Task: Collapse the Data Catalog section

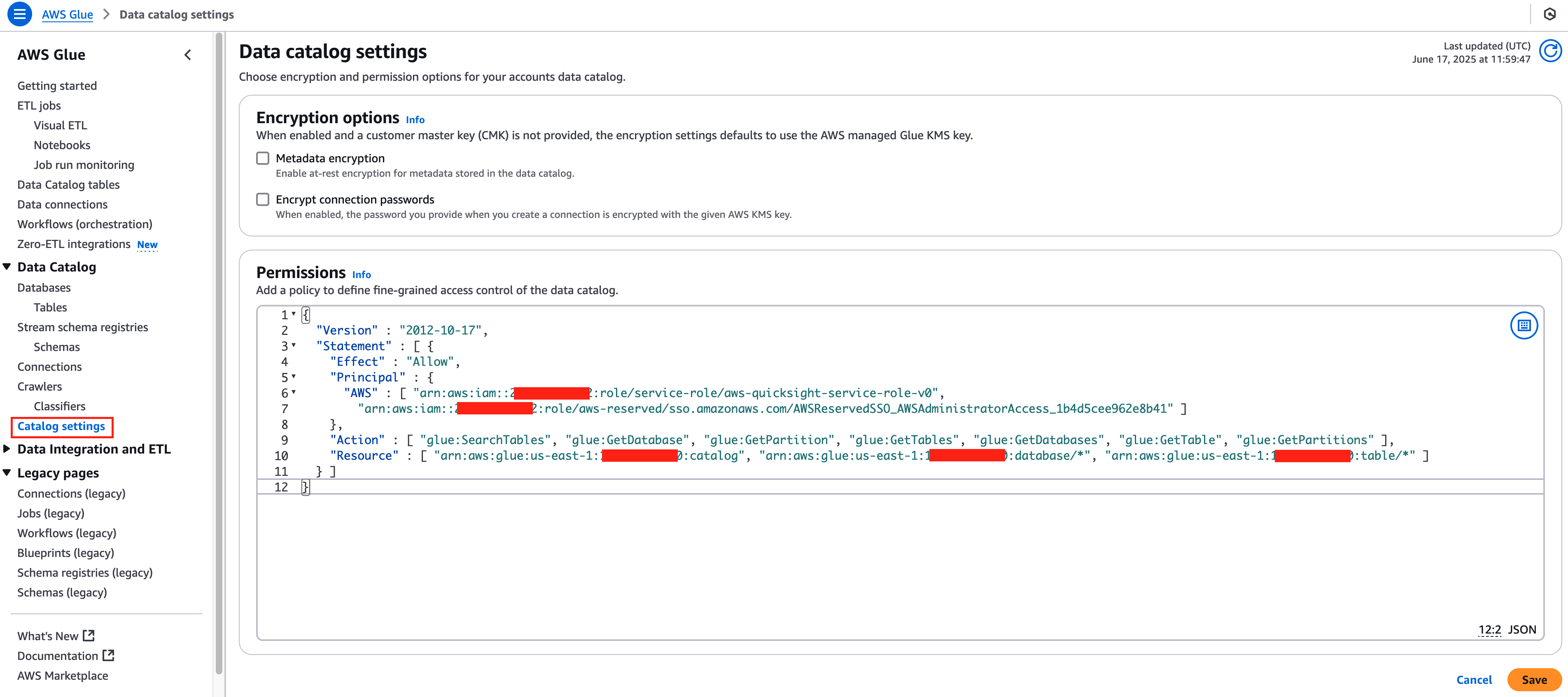Action: pos(7,267)
